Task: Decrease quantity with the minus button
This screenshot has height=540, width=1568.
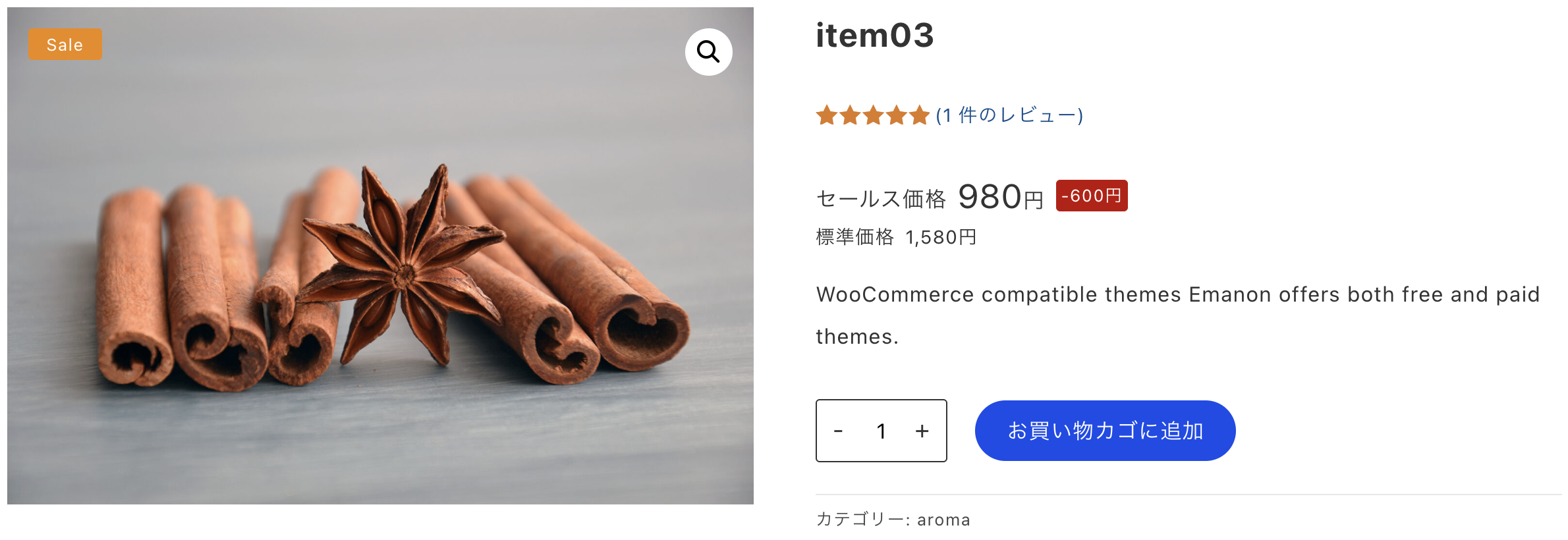Action: [x=838, y=431]
